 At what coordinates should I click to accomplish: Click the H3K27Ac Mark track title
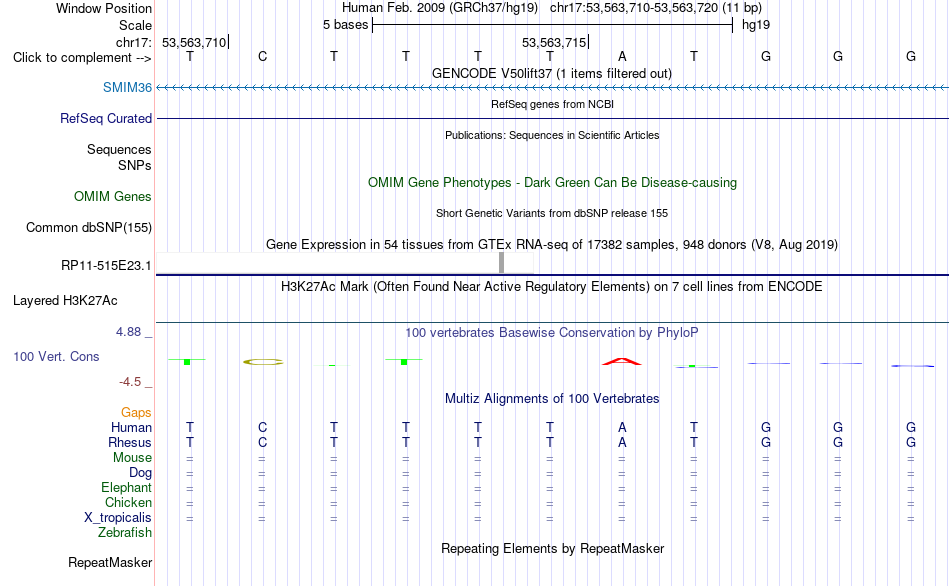coord(552,286)
